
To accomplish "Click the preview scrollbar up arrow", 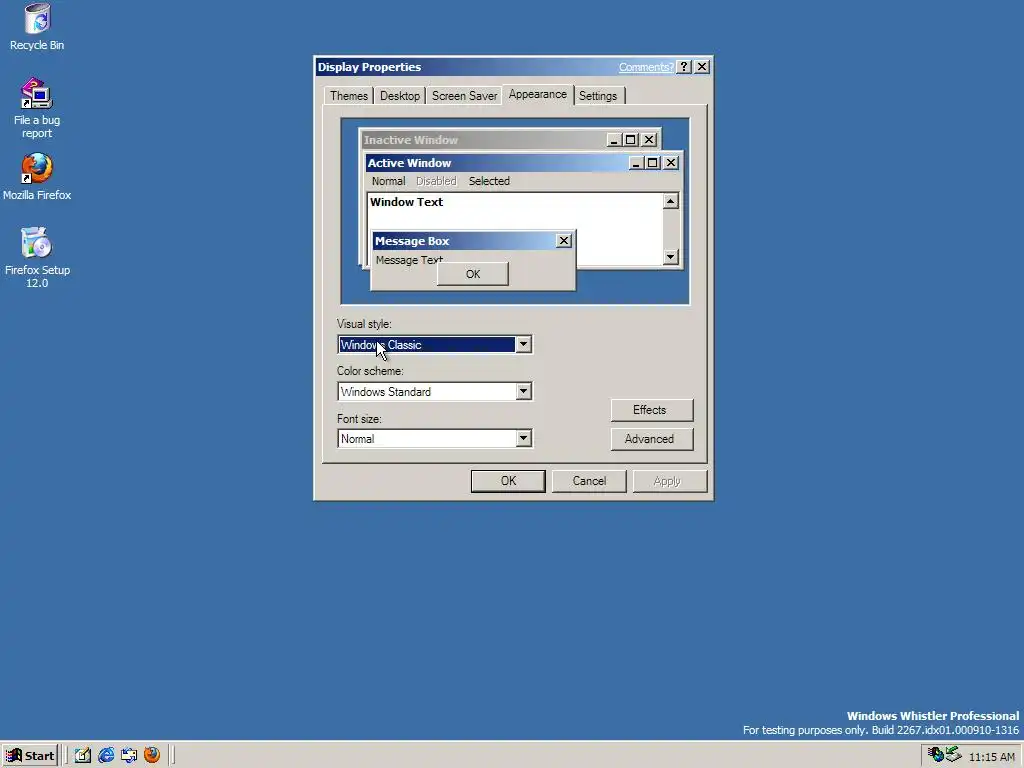I will pos(671,201).
